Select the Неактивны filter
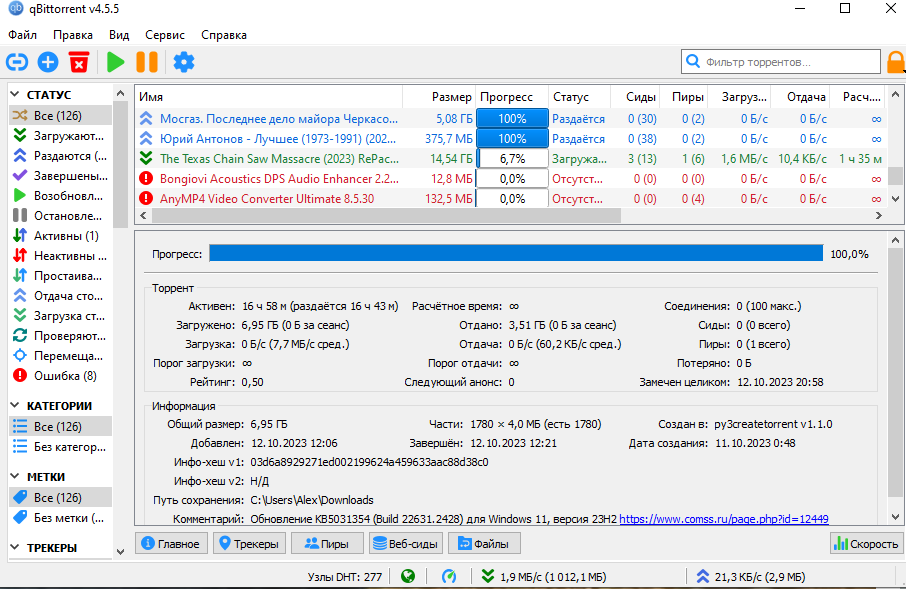 pyautogui.click(x=61, y=255)
